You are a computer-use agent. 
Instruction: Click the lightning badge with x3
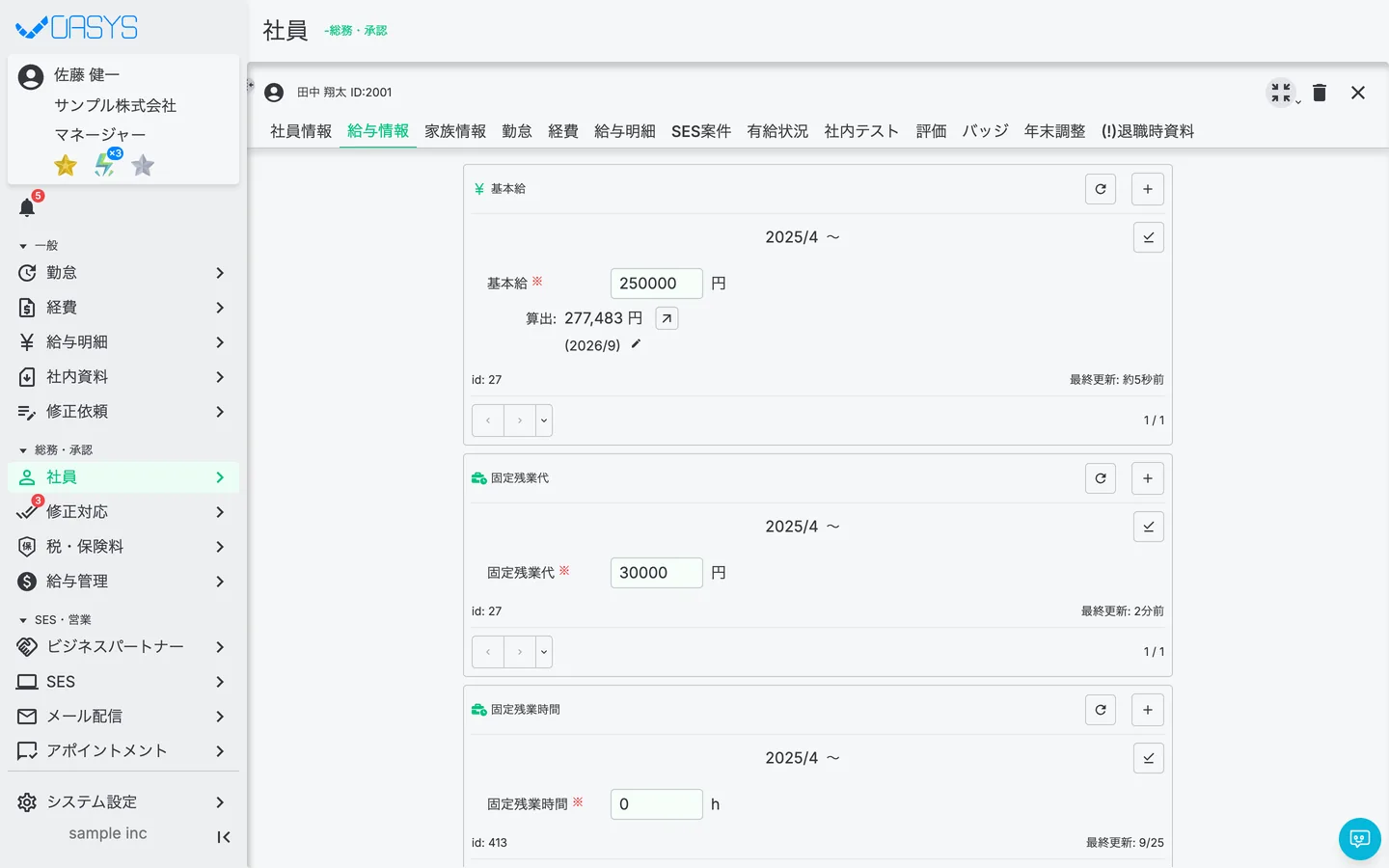pyautogui.click(x=105, y=165)
